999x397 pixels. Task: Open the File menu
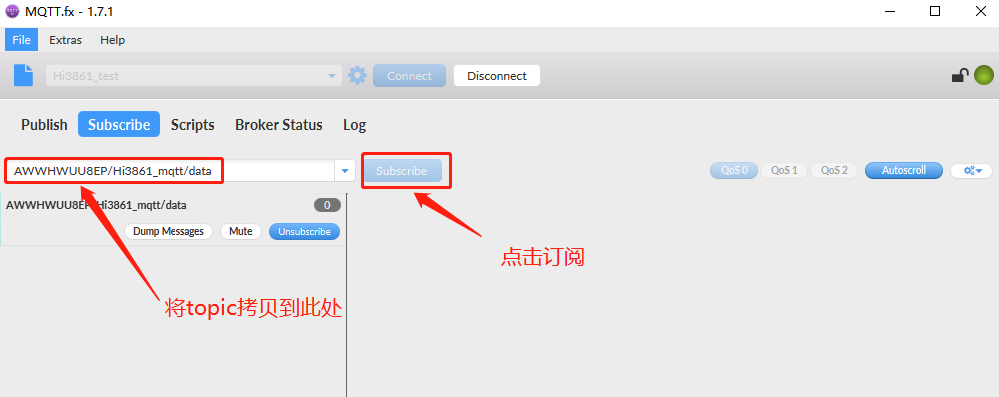click(x=22, y=40)
